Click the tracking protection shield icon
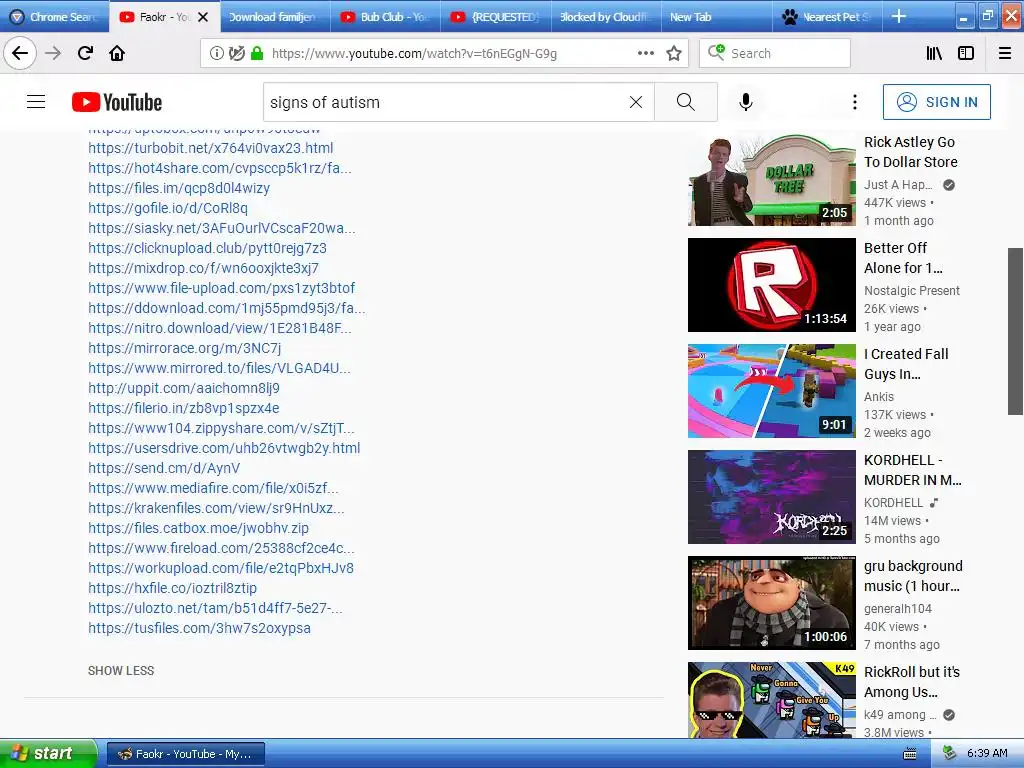The image size is (1024, 768). (x=236, y=53)
